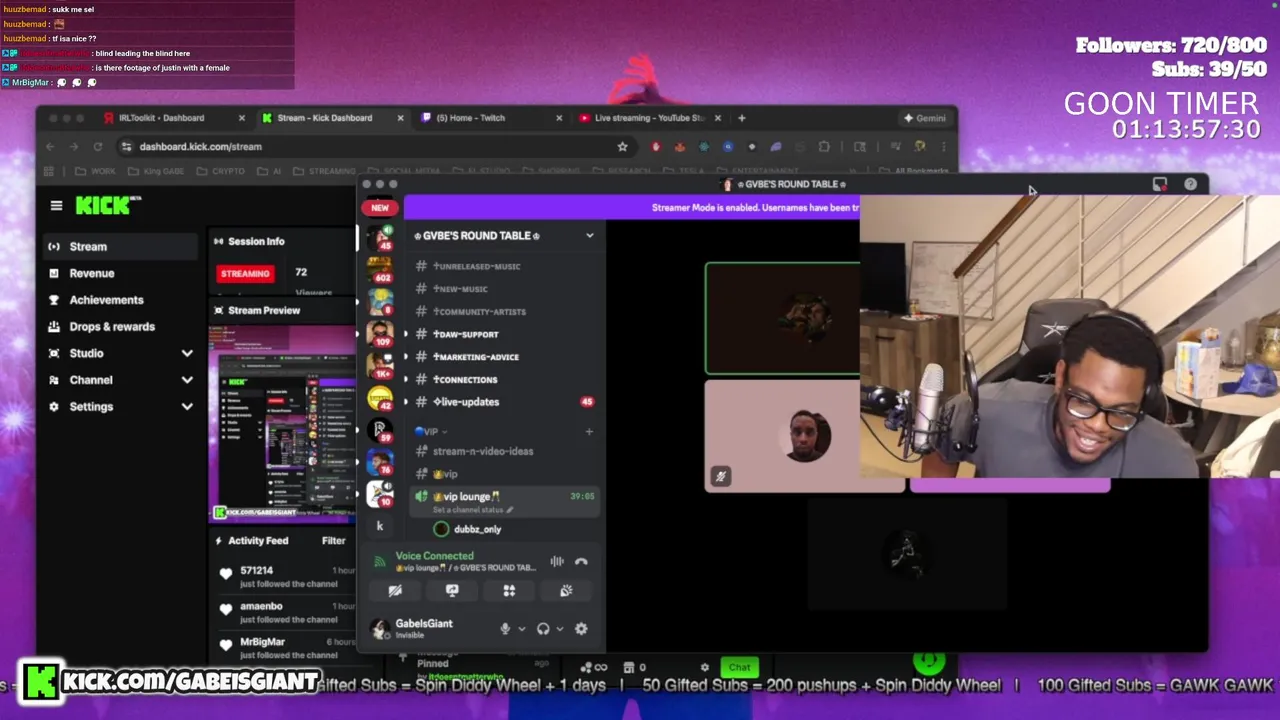The width and height of the screenshot is (1280, 720).
Task: Open the Discord server with badge 59
Action: [x=379, y=430]
